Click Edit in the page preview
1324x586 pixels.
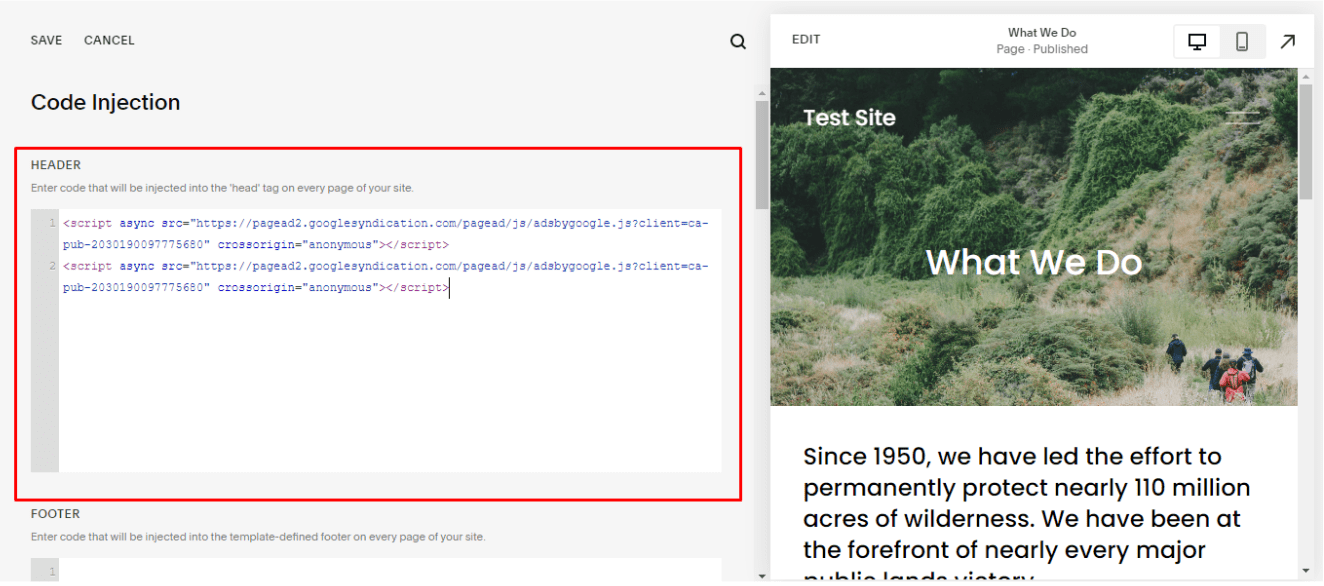point(806,40)
